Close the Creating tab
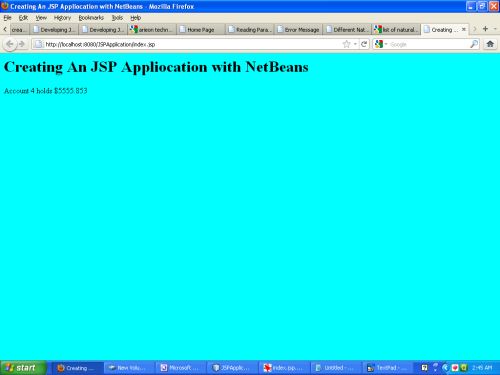500x375 pixels. pyautogui.click(x=464, y=29)
